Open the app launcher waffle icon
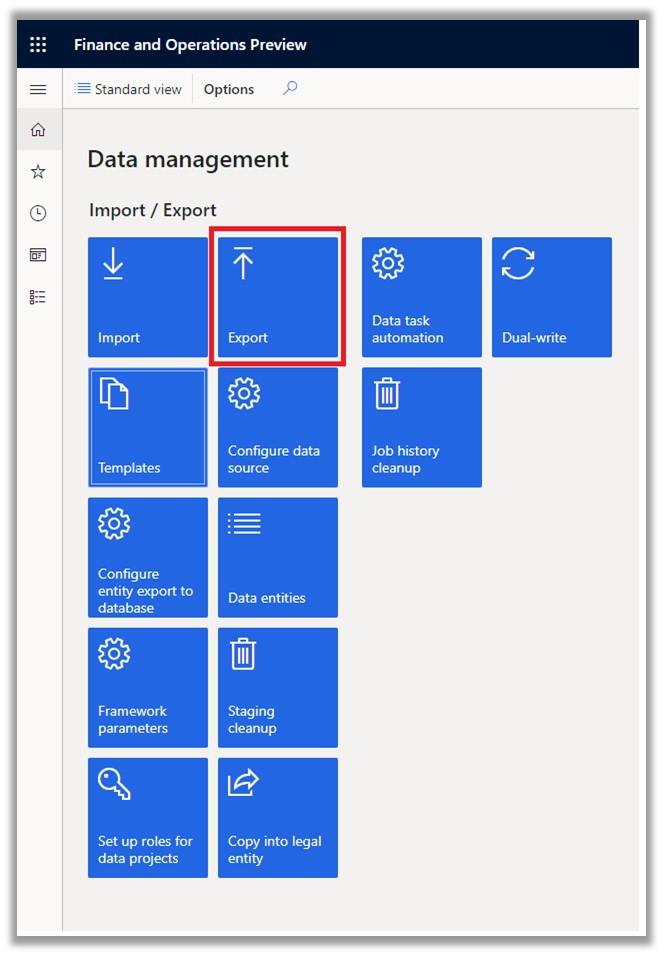Viewport: 663px width, 956px height. [x=38, y=45]
